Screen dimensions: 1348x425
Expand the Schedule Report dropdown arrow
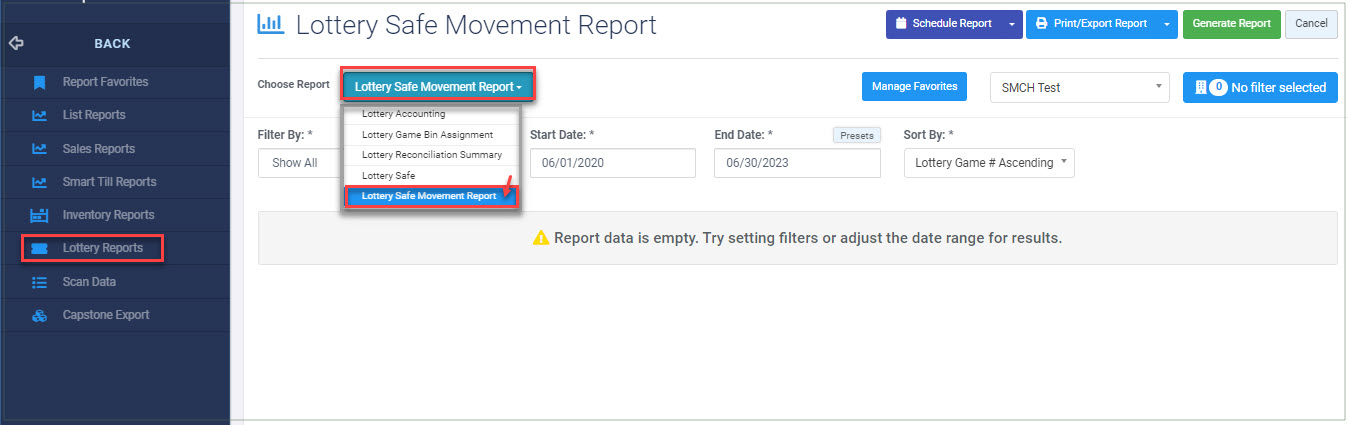1011,24
